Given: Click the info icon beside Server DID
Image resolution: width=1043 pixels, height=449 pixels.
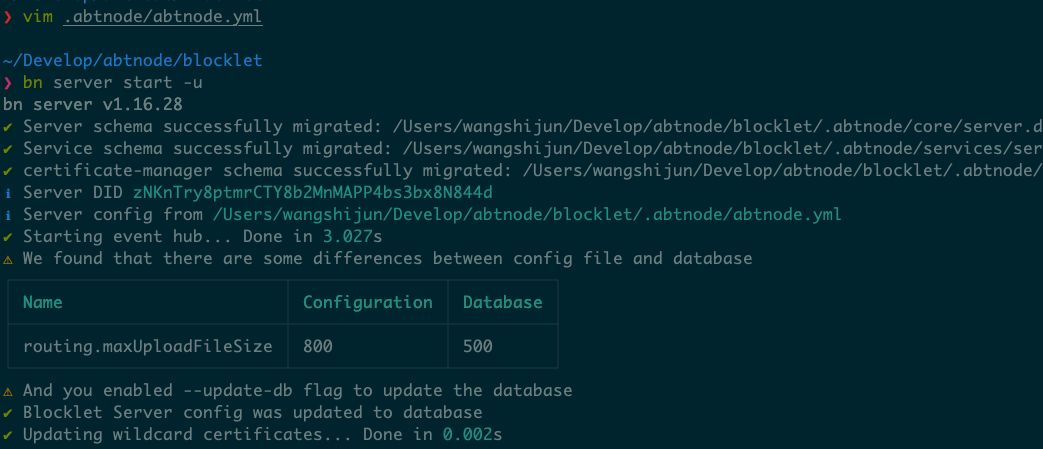Looking at the screenshot, I should click(x=8, y=193).
